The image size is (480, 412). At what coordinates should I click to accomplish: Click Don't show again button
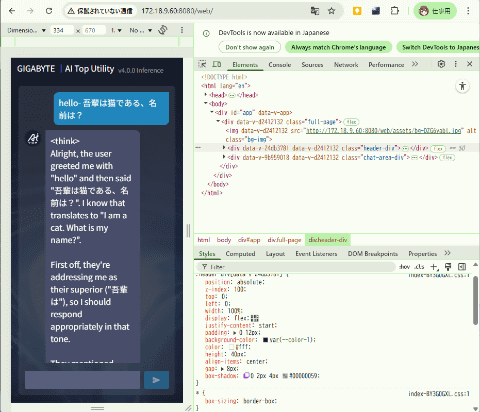point(250,47)
